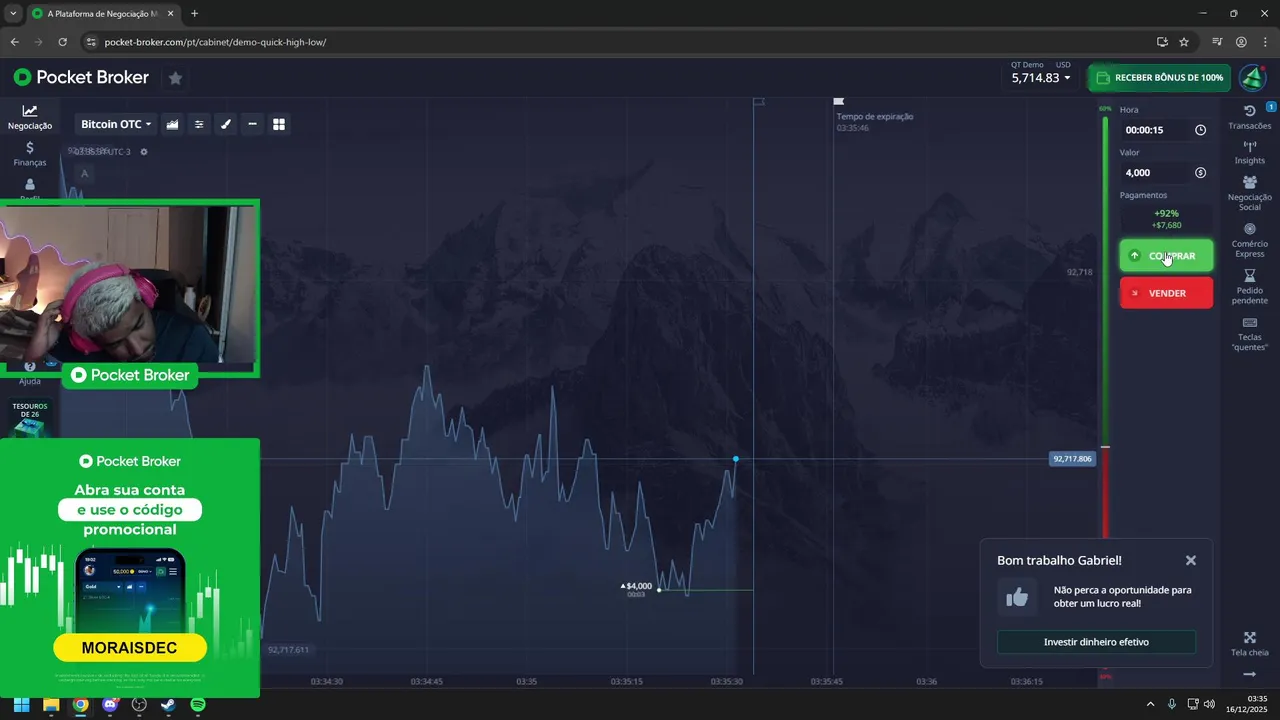Open Comércio Express panel
The width and height of the screenshot is (1280, 720).
coord(1249,240)
